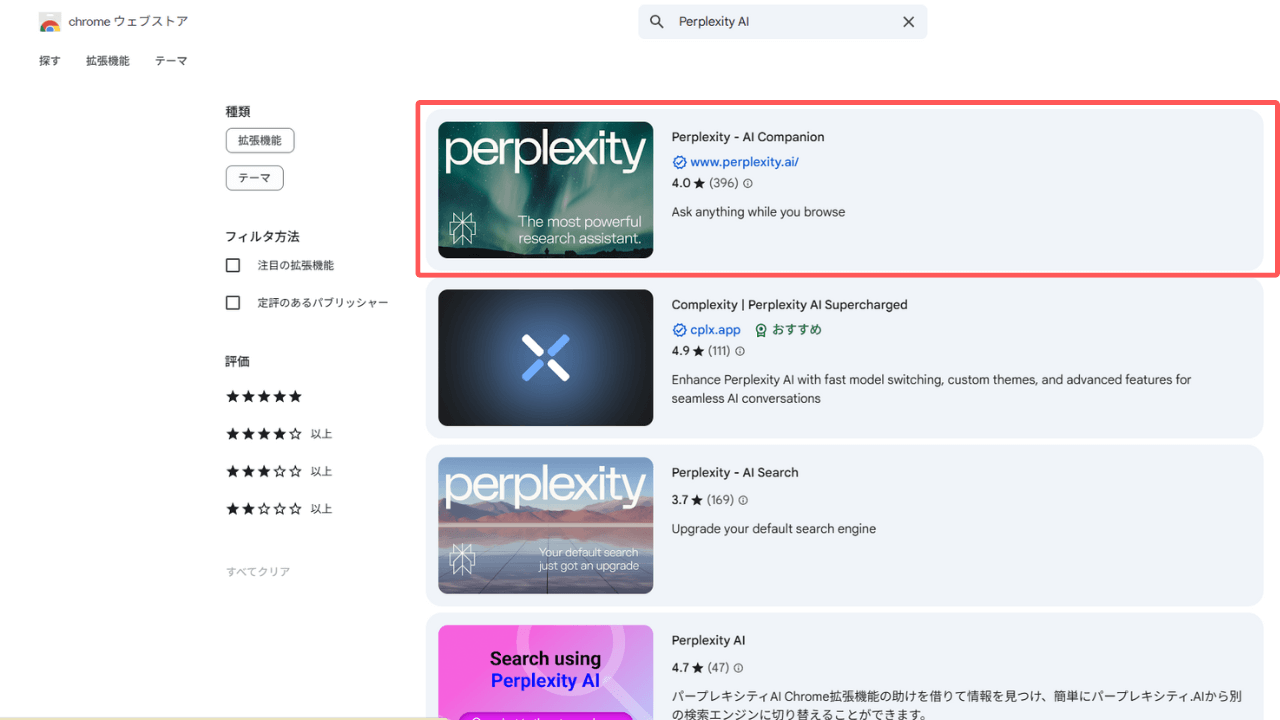This screenshot has width=1280, height=720.
Task: Enable the 定評のあるパブリッシャー checkbox
Action: click(233, 302)
